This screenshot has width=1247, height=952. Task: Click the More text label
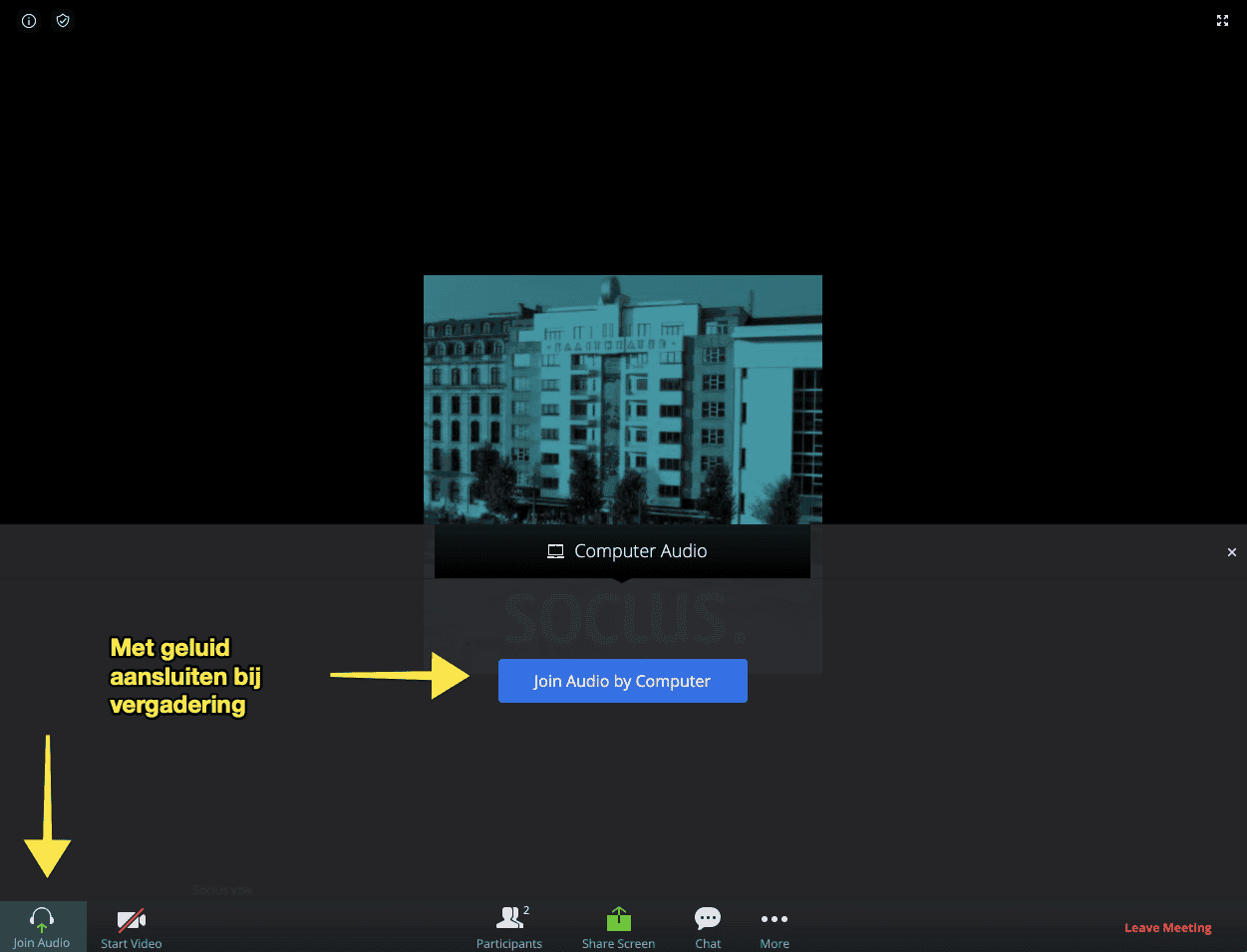point(775,943)
